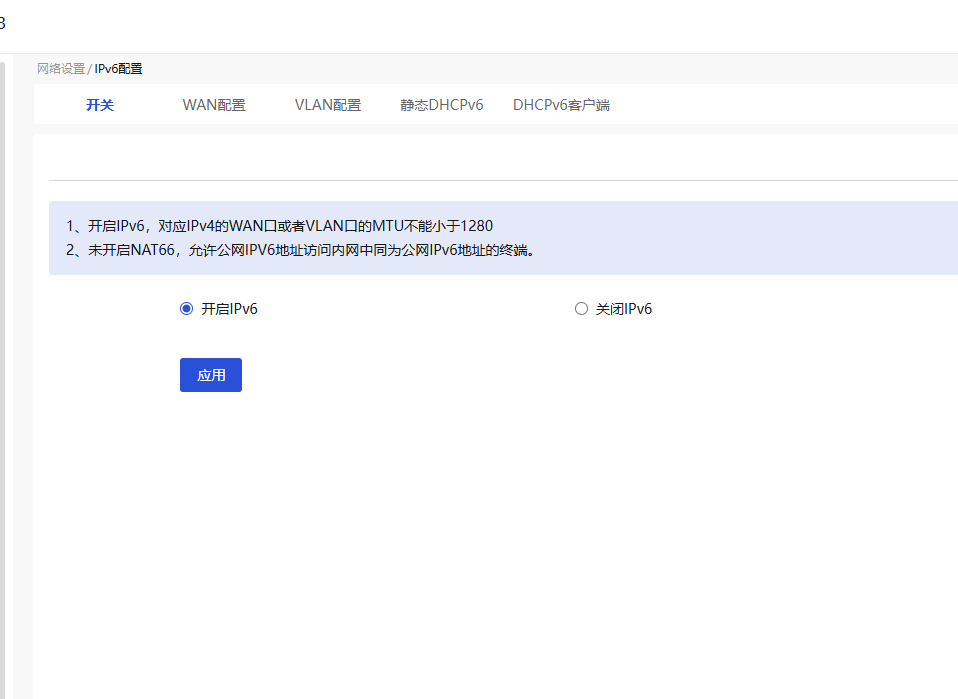Switch to the DHCPv6客户端 tab
The height and width of the screenshot is (699, 958).
pos(561,105)
